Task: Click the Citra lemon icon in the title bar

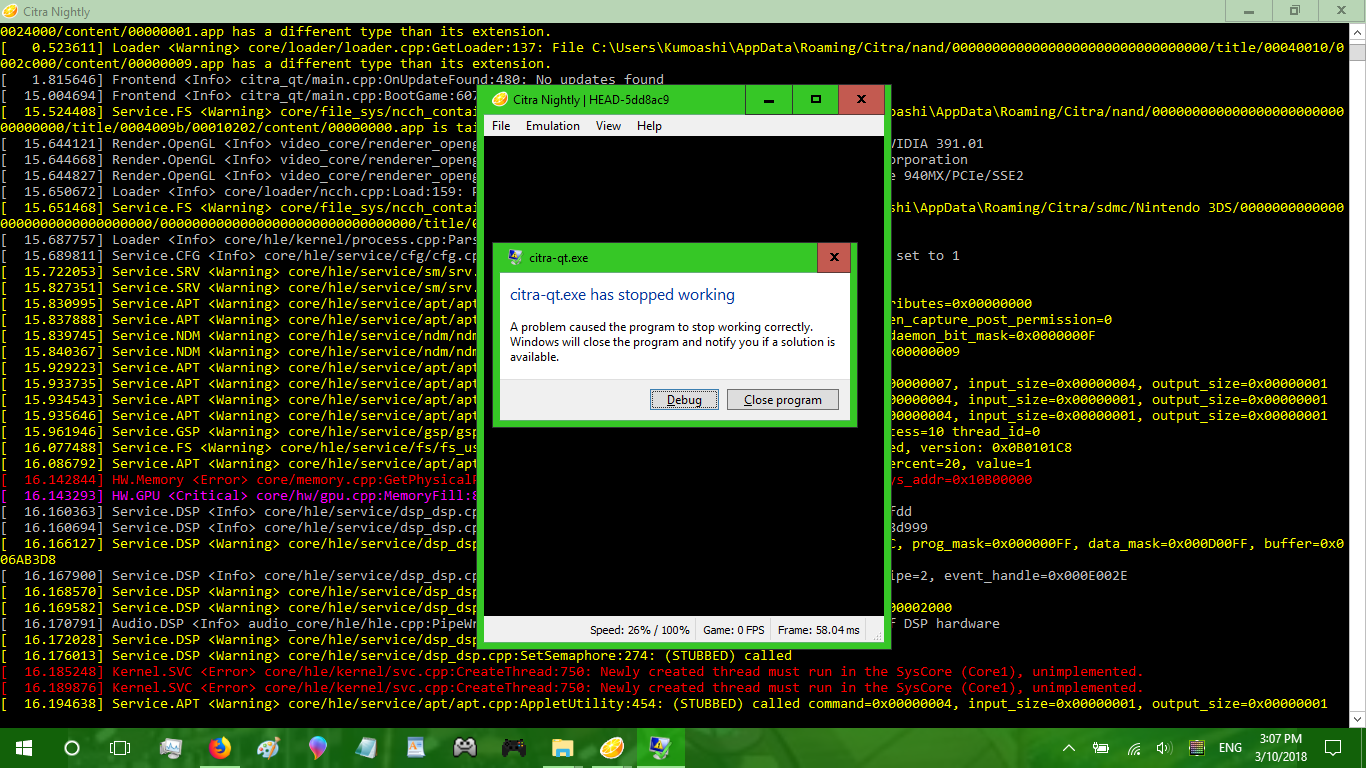Action: click(500, 99)
